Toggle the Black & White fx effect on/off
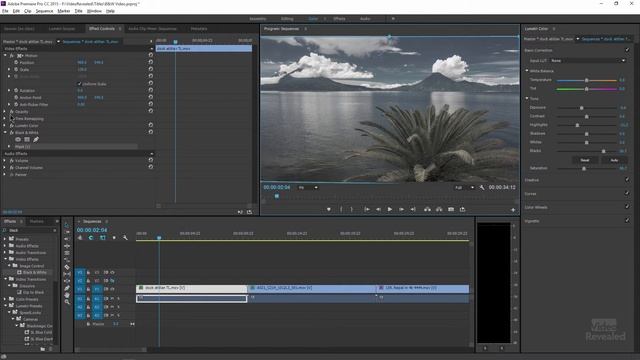Image resolution: width=640 pixels, height=360 pixels. (11, 132)
